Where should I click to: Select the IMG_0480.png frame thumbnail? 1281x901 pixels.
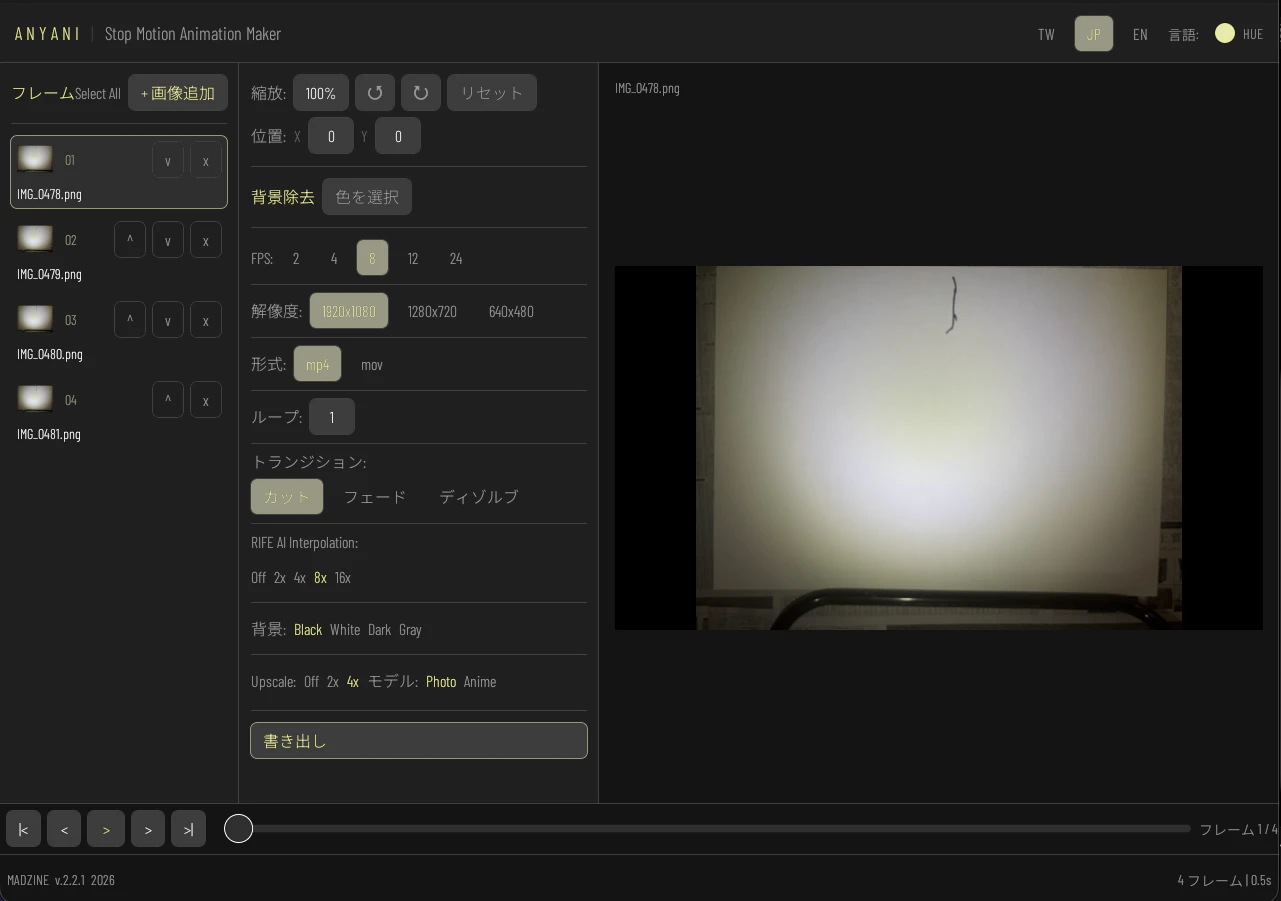(x=36, y=319)
